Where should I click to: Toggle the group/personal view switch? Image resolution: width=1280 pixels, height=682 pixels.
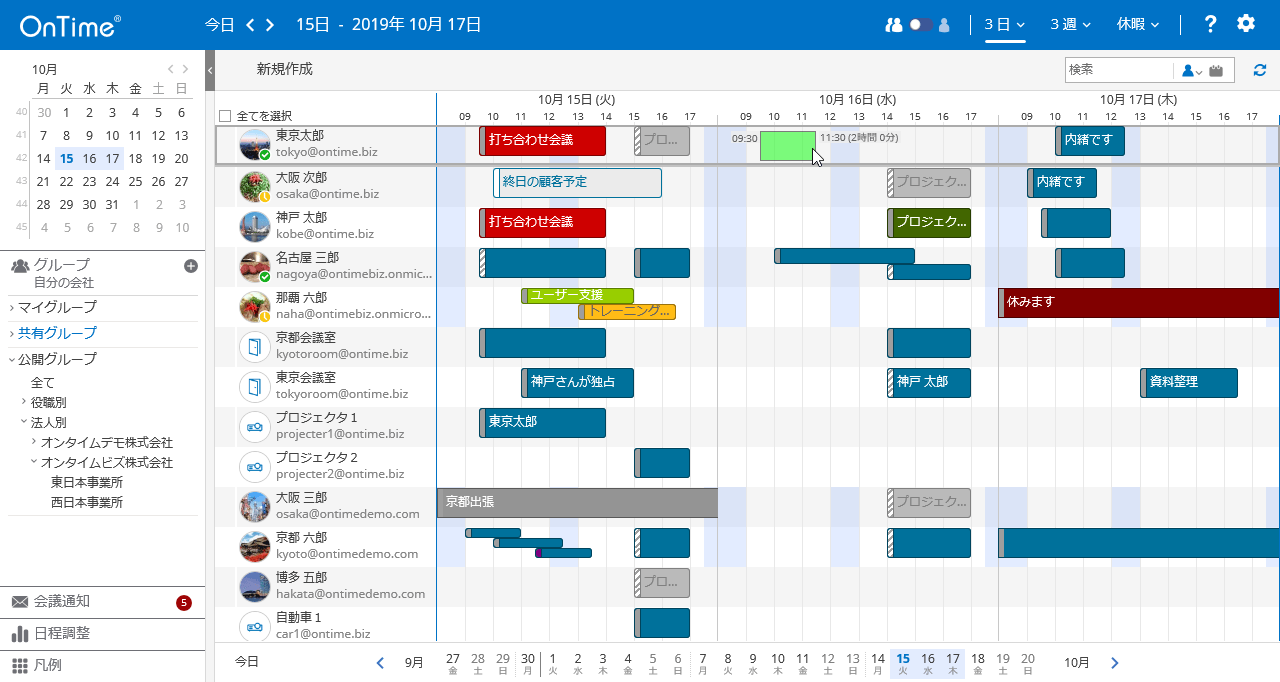pos(919,25)
